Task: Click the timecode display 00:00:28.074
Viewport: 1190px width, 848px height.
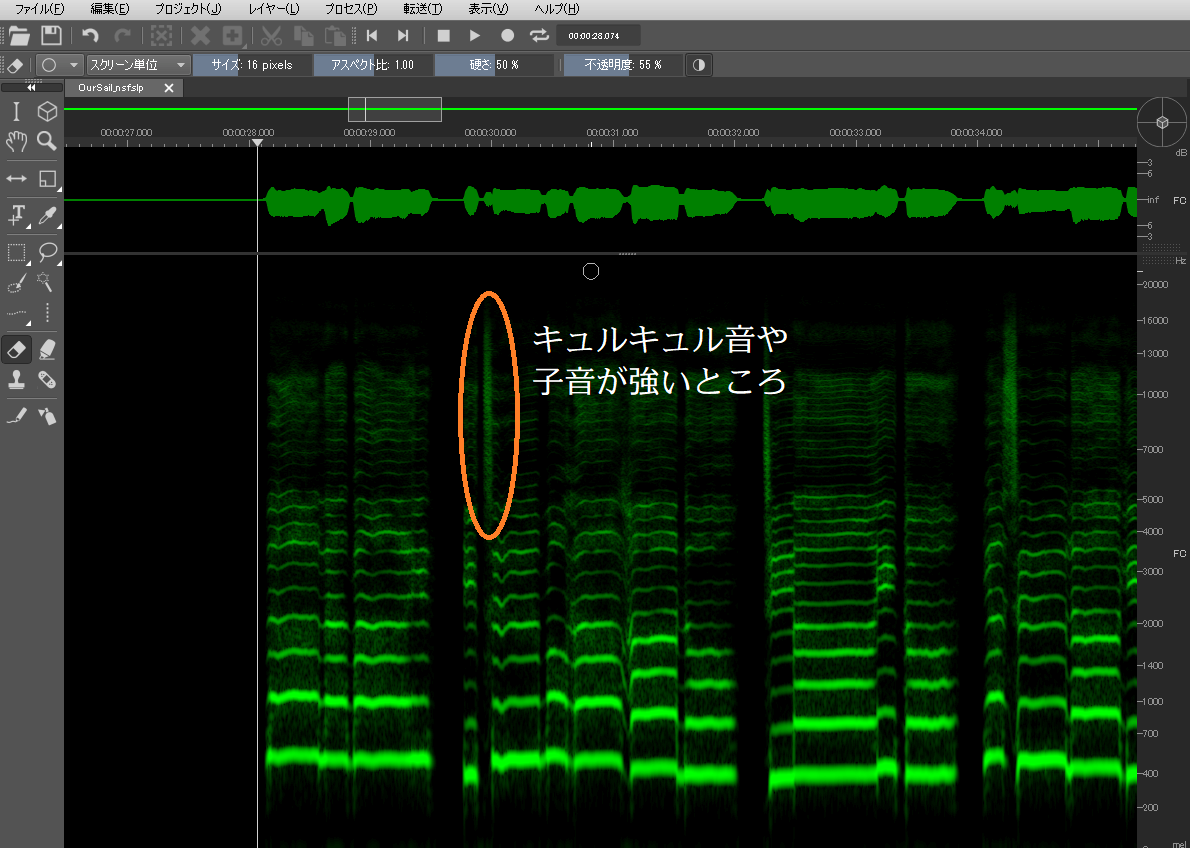Action: pyautogui.click(x=598, y=36)
